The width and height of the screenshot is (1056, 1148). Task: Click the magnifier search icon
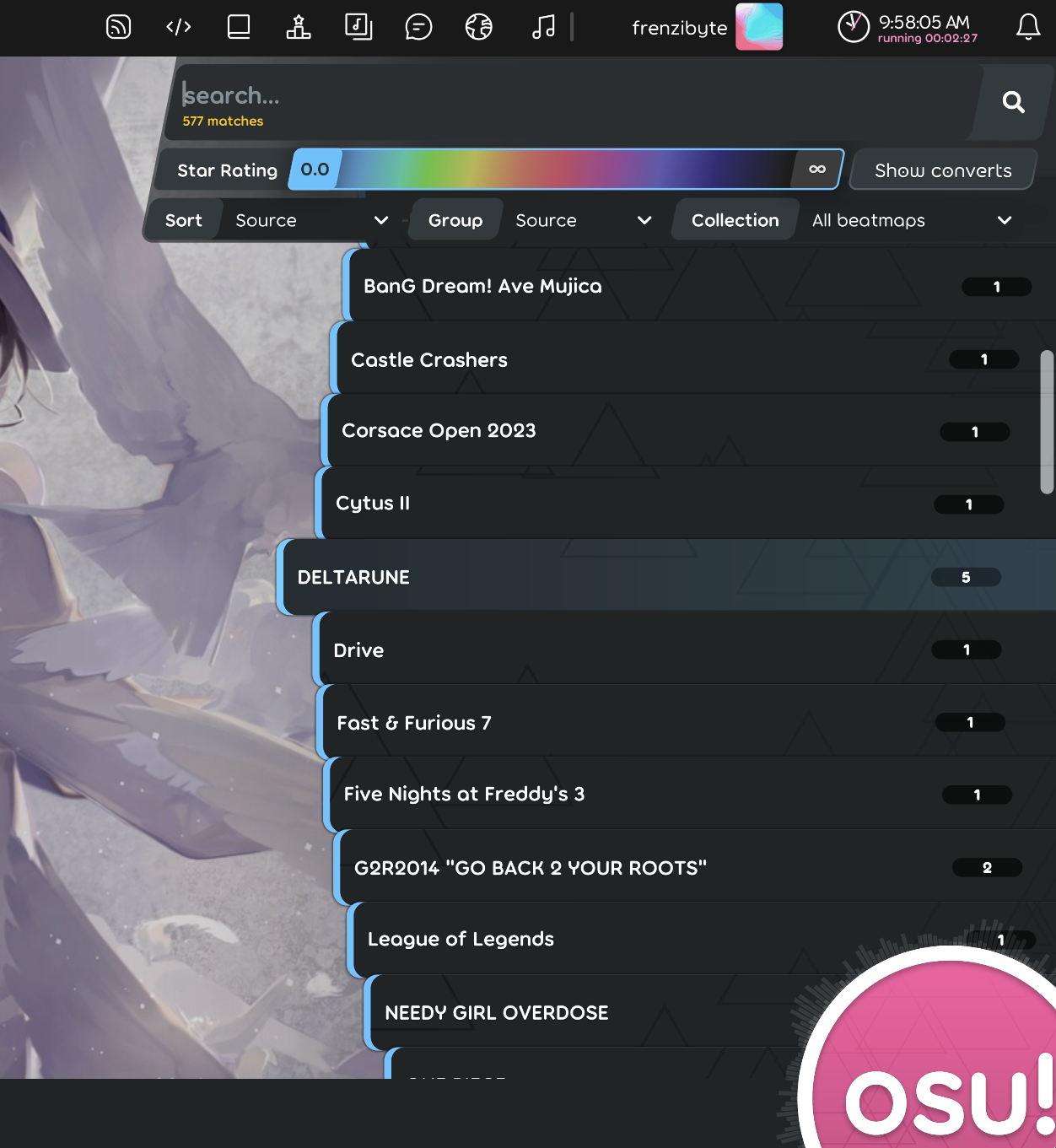(x=1013, y=103)
